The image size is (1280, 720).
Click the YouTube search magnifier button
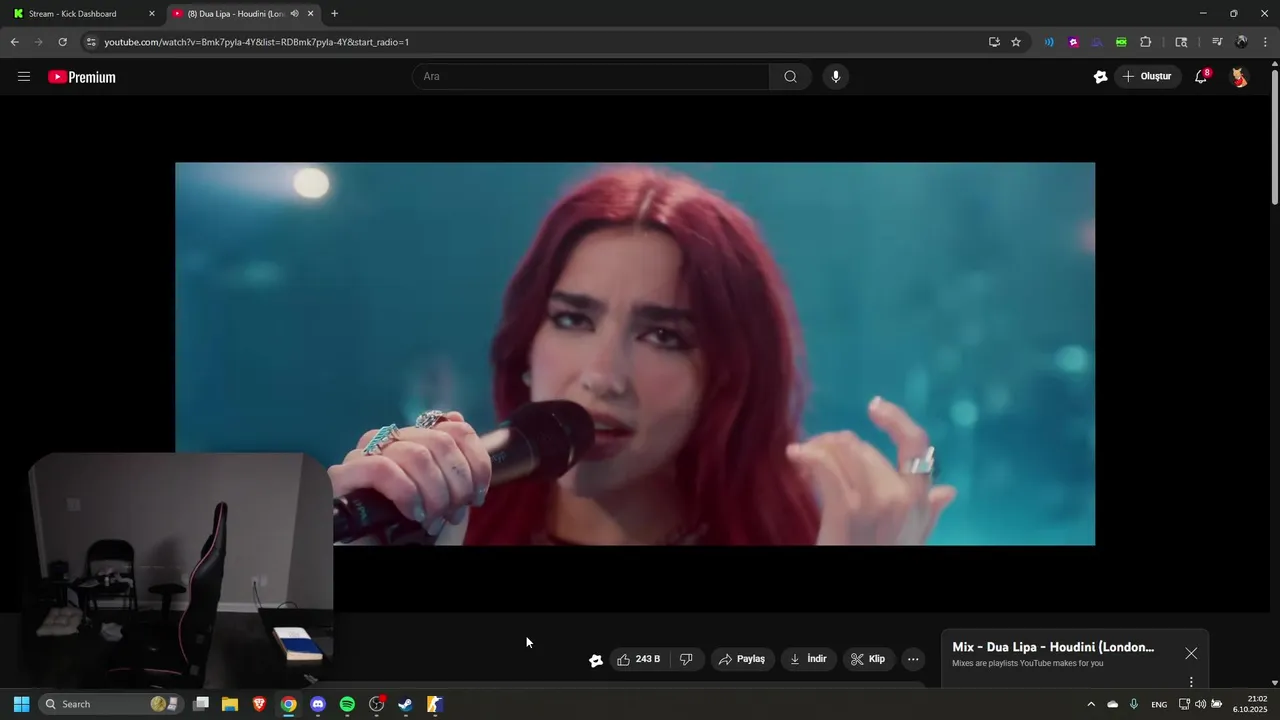[790, 76]
